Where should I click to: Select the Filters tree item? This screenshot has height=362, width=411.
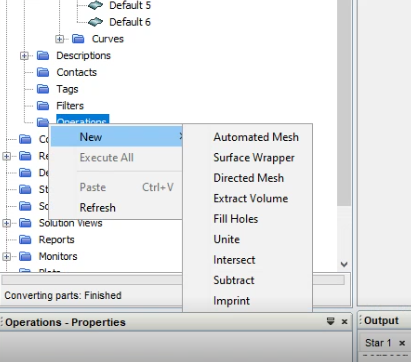click(x=70, y=105)
